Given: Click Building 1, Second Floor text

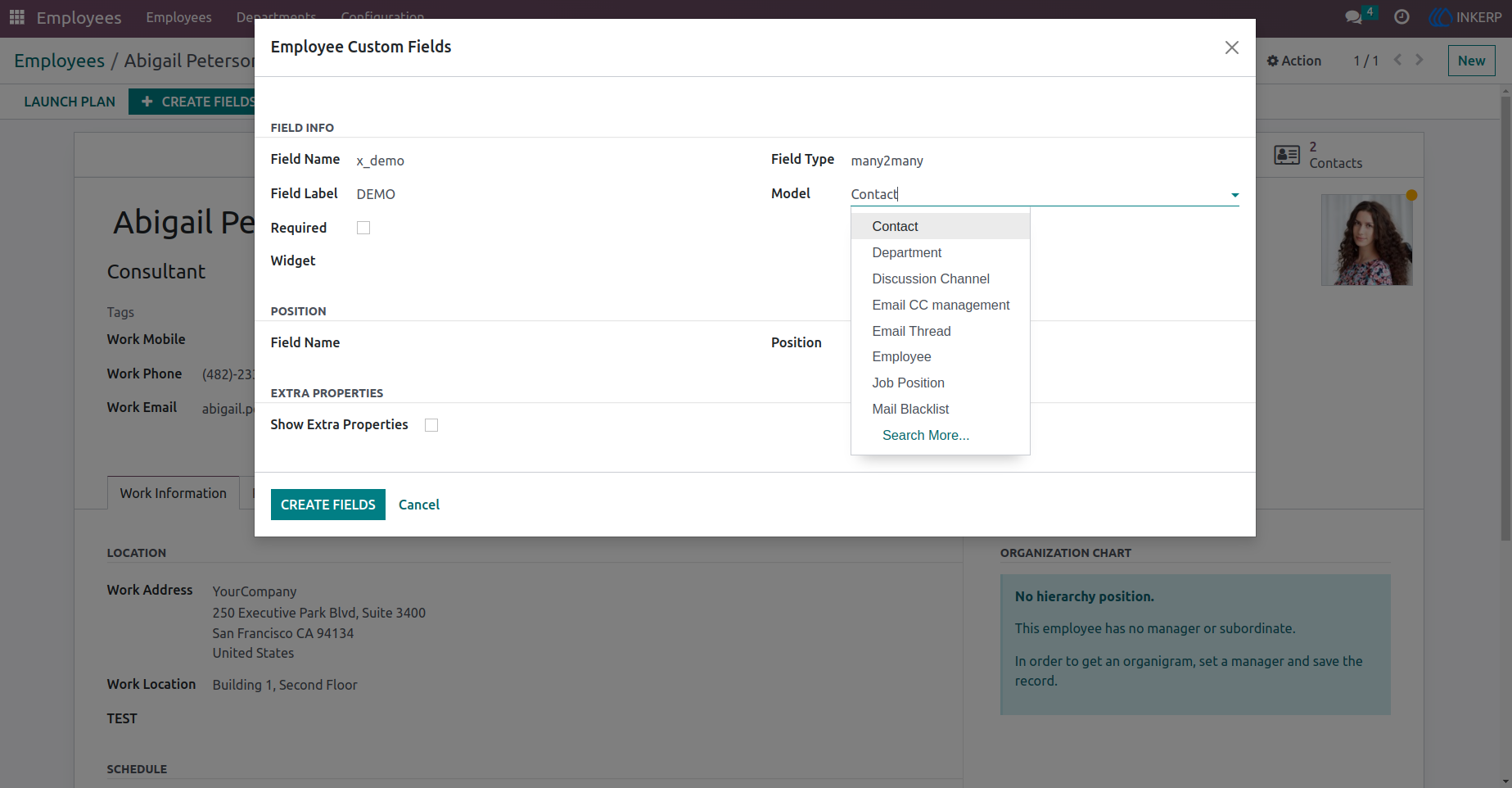Looking at the screenshot, I should coord(285,685).
